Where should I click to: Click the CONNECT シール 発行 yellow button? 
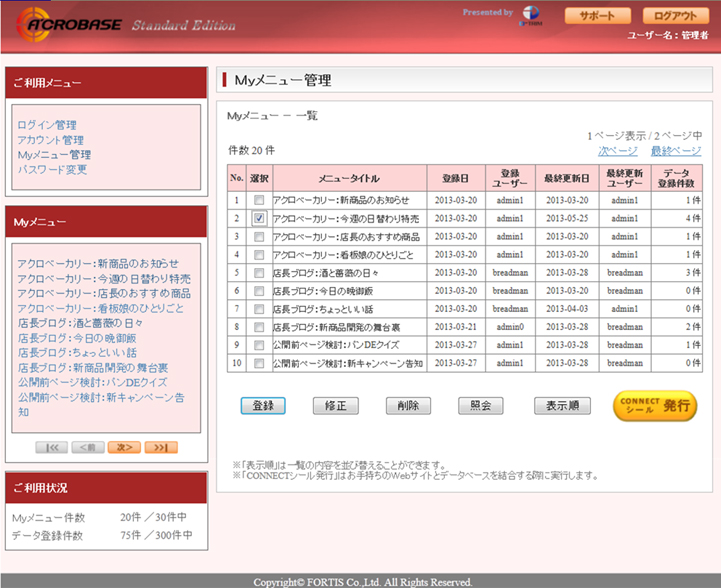pos(655,405)
